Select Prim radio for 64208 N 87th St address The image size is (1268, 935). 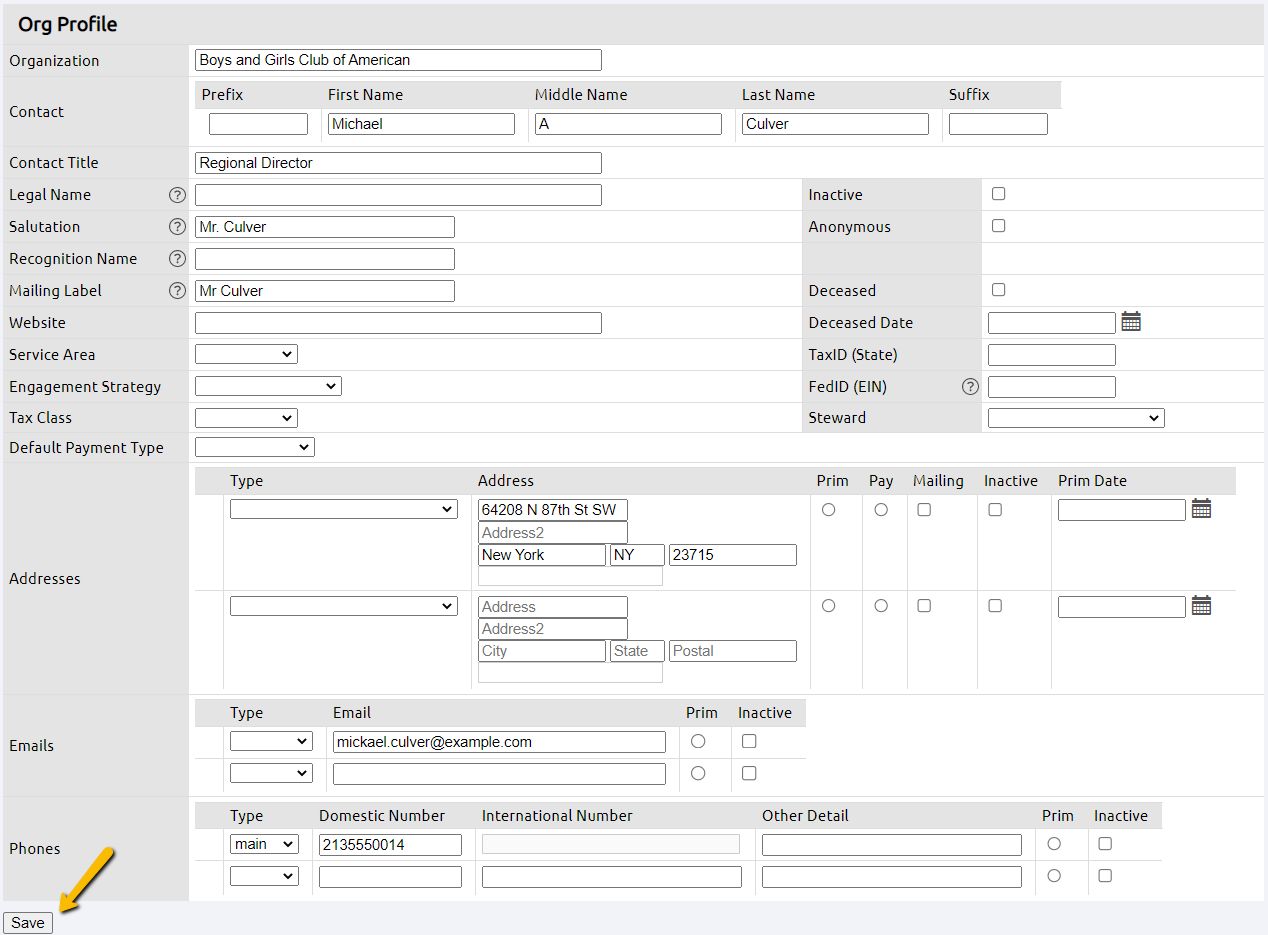[828, 510]
